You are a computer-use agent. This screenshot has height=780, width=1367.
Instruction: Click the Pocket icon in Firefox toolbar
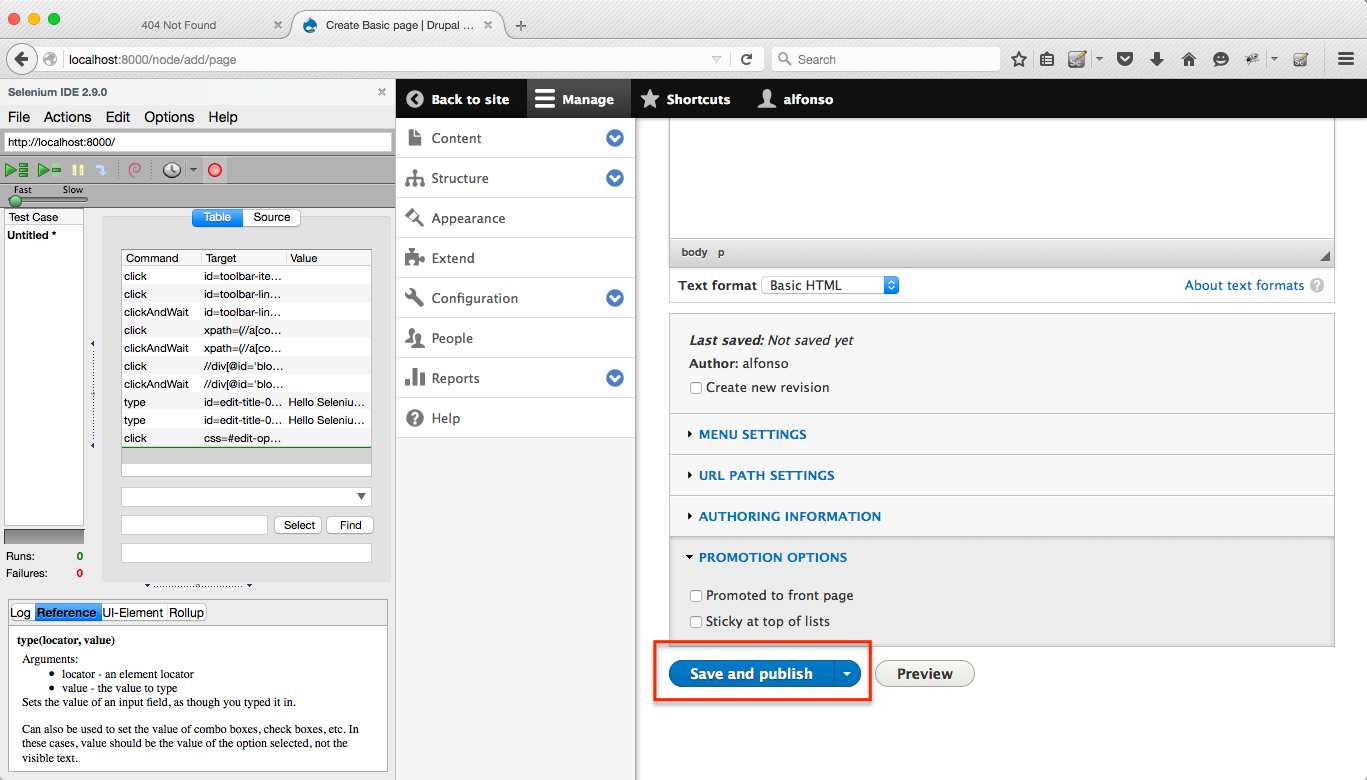coord(1125,59)
